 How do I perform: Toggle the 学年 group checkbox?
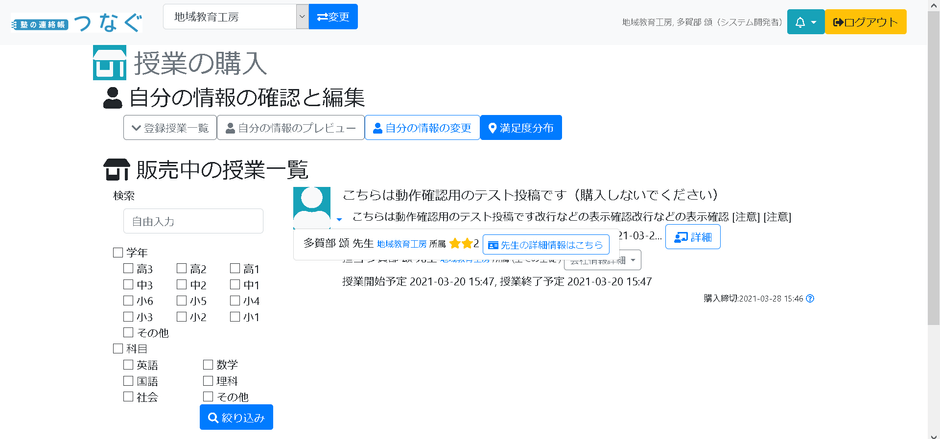(118, 253)
